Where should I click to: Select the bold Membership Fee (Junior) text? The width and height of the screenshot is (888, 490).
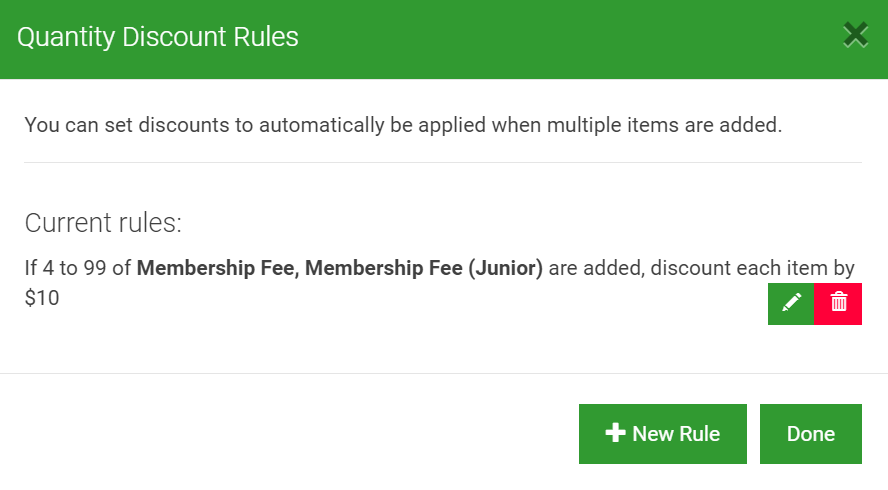pos(424,268)
